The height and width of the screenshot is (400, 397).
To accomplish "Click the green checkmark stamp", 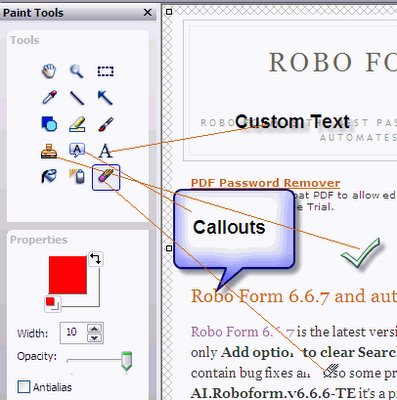I will click(x=361, y=253).
